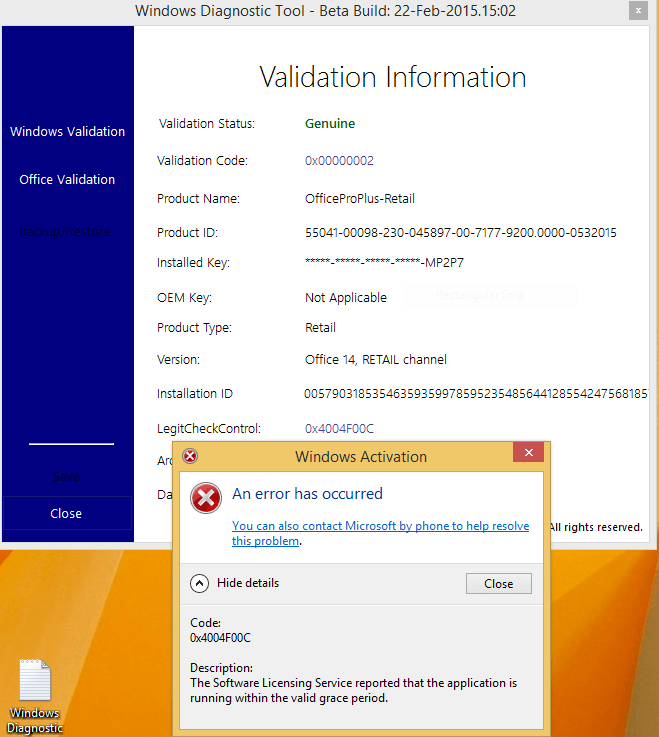Close the Windows Activation dialog with red X
Viewport: 659px width, 737px height.
[528, 455]
